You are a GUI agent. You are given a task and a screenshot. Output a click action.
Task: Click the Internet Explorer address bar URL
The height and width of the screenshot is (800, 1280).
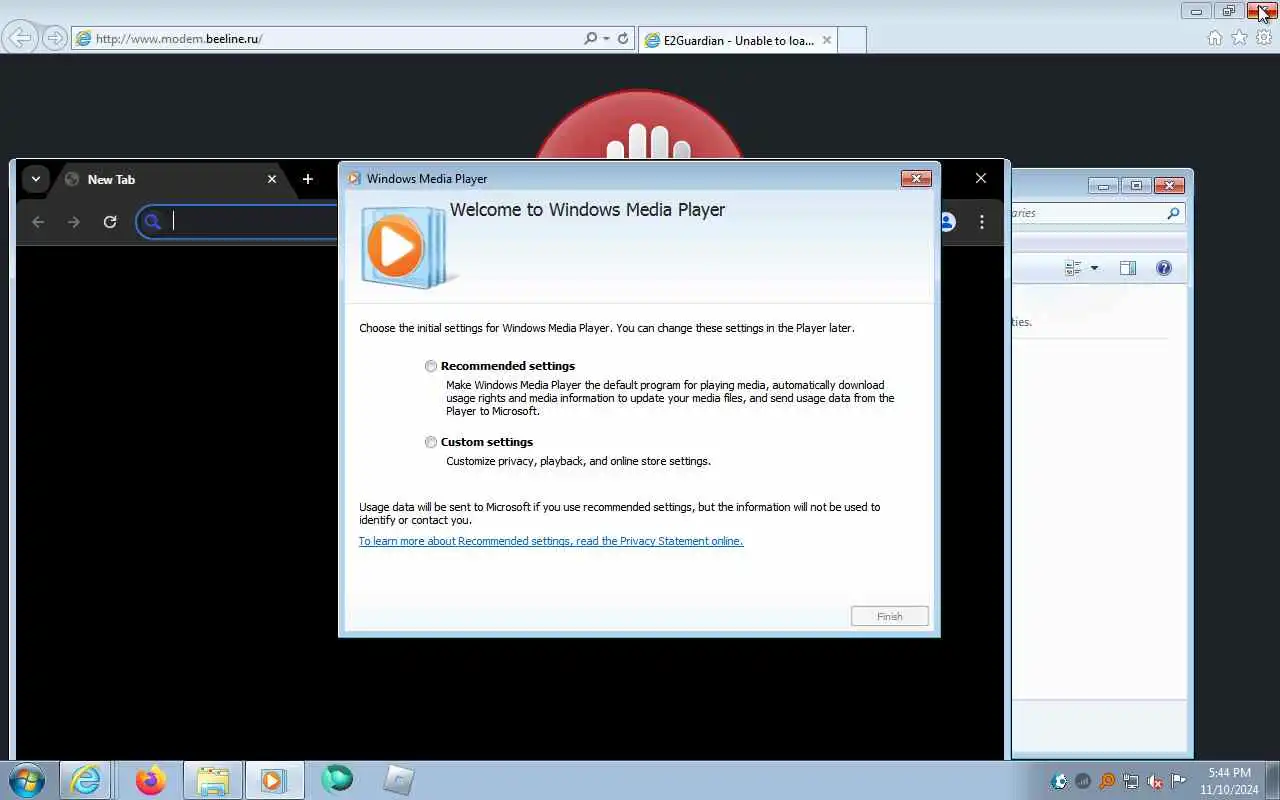click(179, 39)
